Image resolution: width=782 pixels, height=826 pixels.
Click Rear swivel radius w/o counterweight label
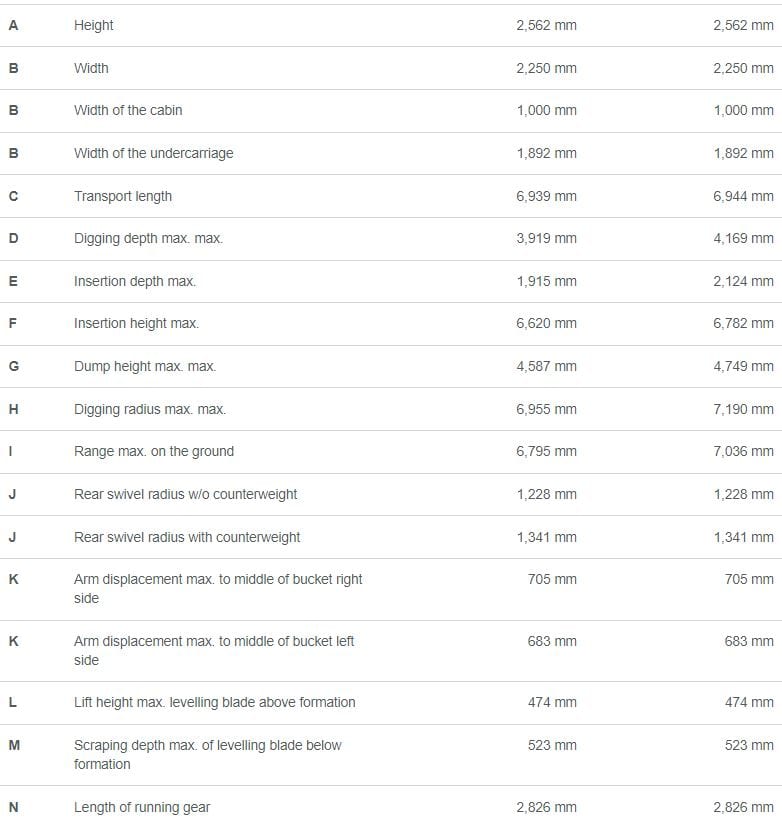point(185,494)
